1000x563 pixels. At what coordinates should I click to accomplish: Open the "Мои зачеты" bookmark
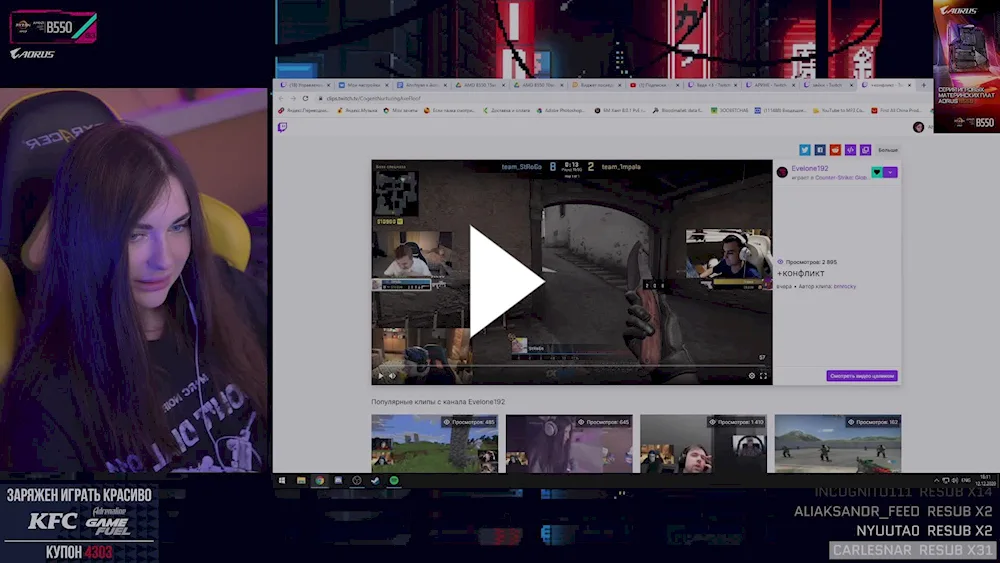pyautogui.click(x=401, y=110)
